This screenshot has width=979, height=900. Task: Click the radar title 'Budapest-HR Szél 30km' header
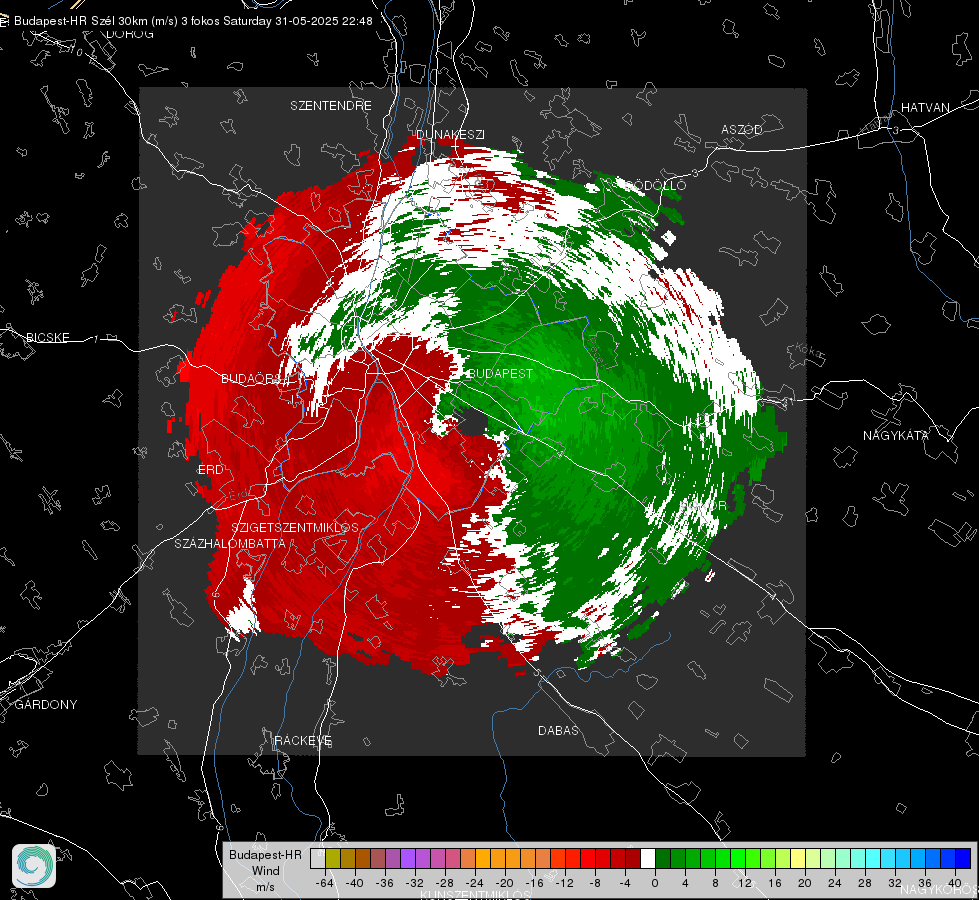[x=193, y=21]
